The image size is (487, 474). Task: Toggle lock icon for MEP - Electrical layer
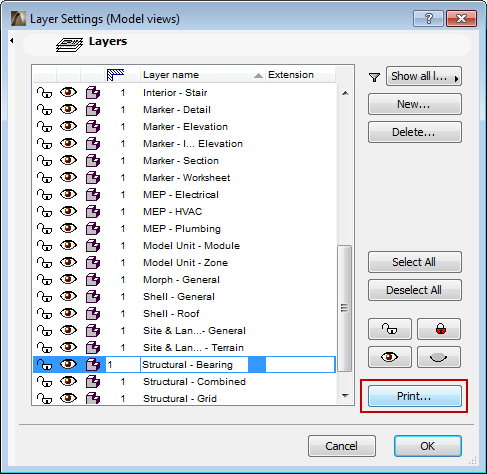[44, 195]
